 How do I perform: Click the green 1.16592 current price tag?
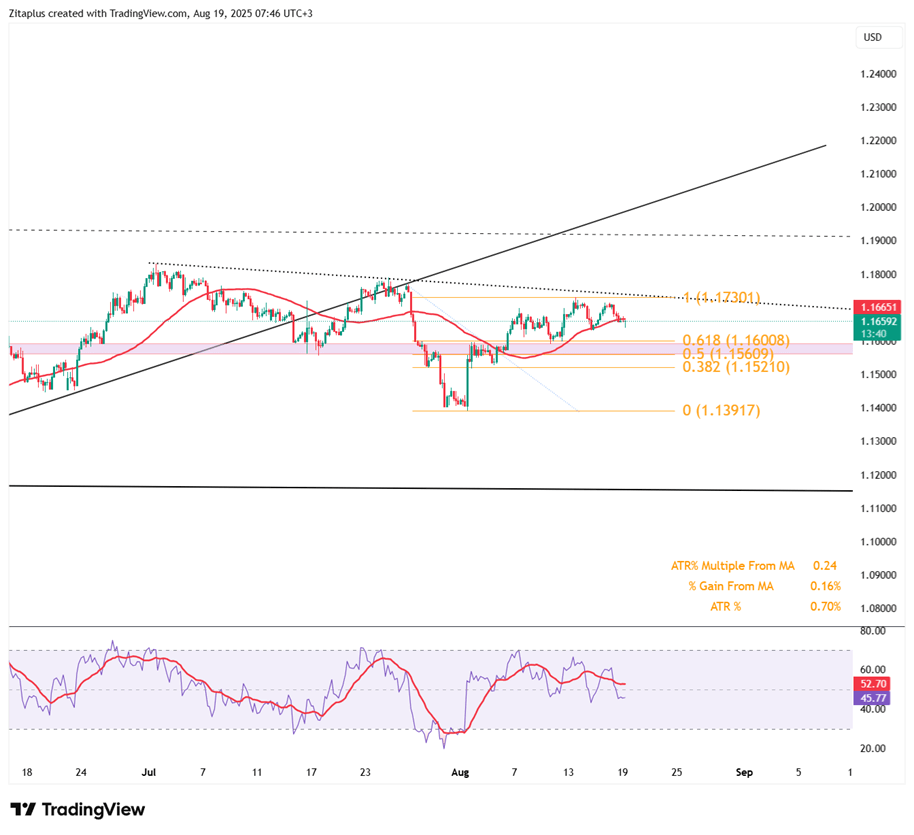pyautogui.click(x=877, y=324)
